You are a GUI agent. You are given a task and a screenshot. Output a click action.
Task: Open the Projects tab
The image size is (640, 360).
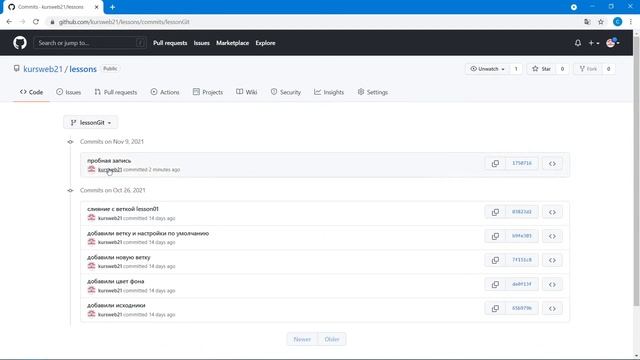[x=208, y=92]
